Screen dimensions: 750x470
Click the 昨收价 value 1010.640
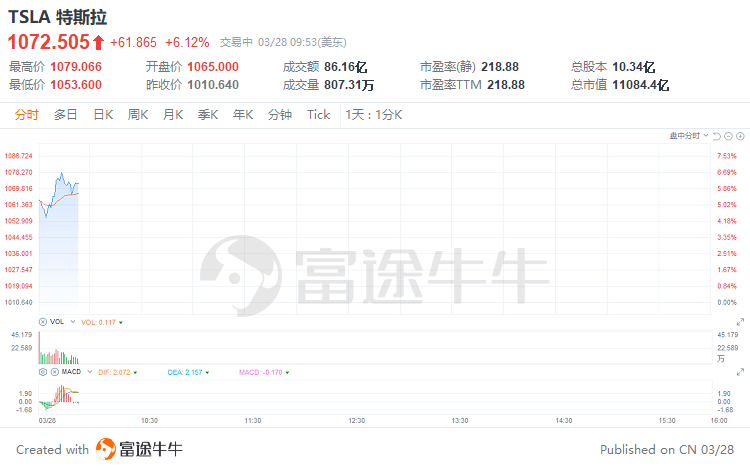(x=213, y=85)
